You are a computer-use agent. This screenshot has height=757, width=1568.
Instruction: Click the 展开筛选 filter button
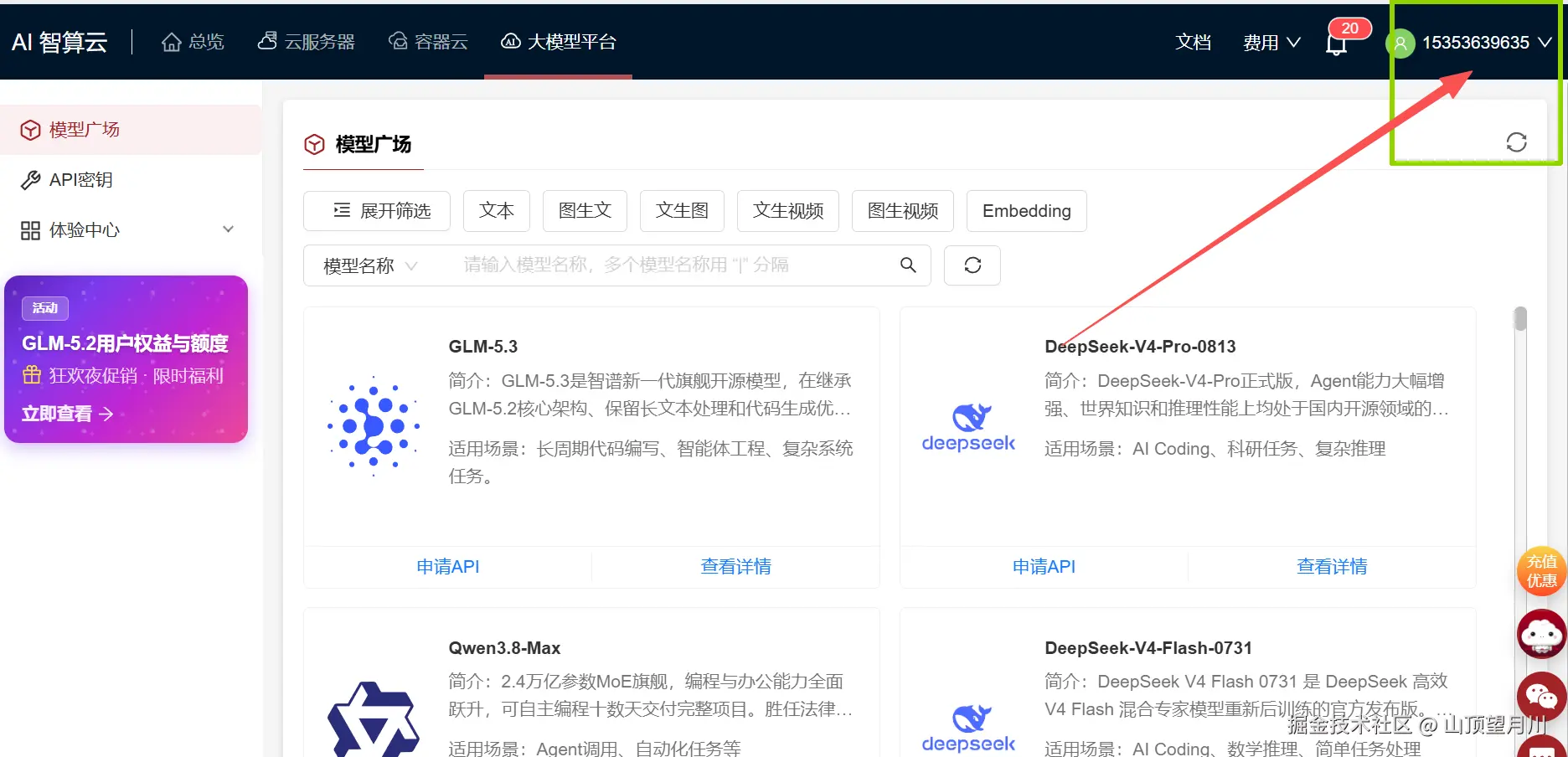coord(377,211)
